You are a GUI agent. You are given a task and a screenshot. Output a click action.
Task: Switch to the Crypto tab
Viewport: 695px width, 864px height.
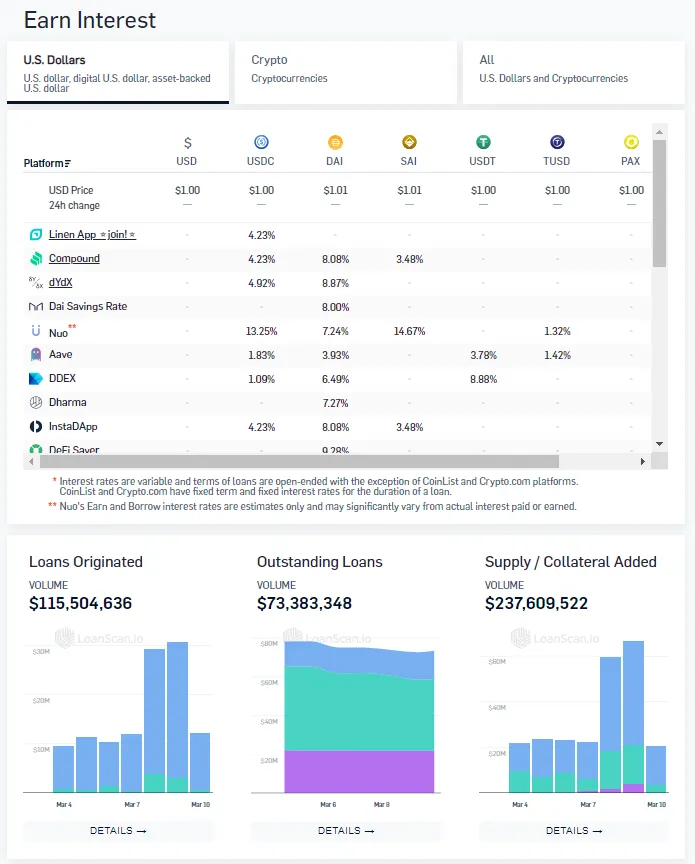coord(346,72)
